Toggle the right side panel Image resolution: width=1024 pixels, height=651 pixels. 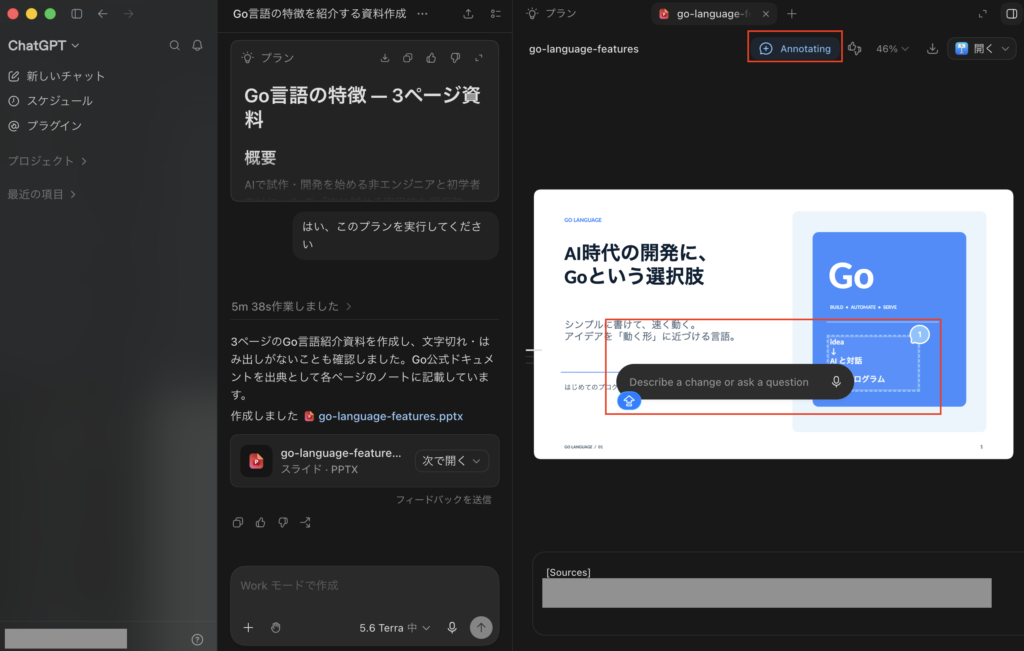coord(1012,14)
